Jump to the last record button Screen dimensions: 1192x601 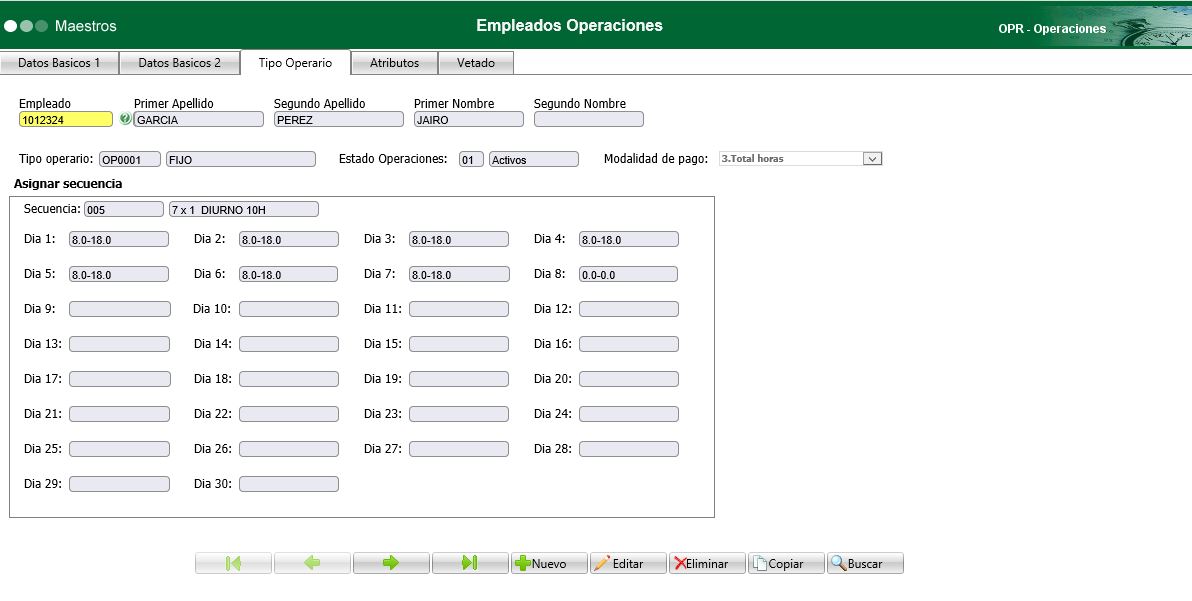[471, 563]
